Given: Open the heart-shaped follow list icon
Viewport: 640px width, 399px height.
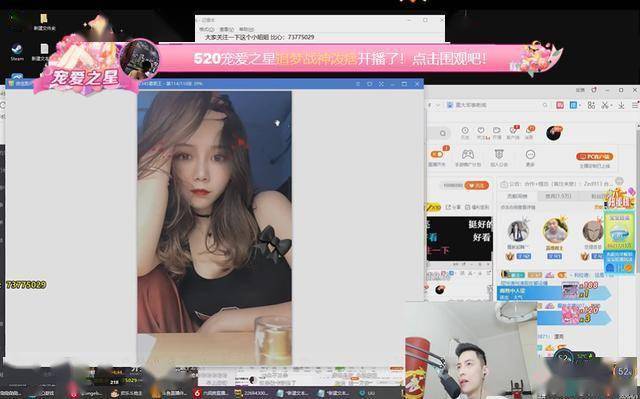Looking at the screenshot, I should pyautogui.click(x=481, y=132).
